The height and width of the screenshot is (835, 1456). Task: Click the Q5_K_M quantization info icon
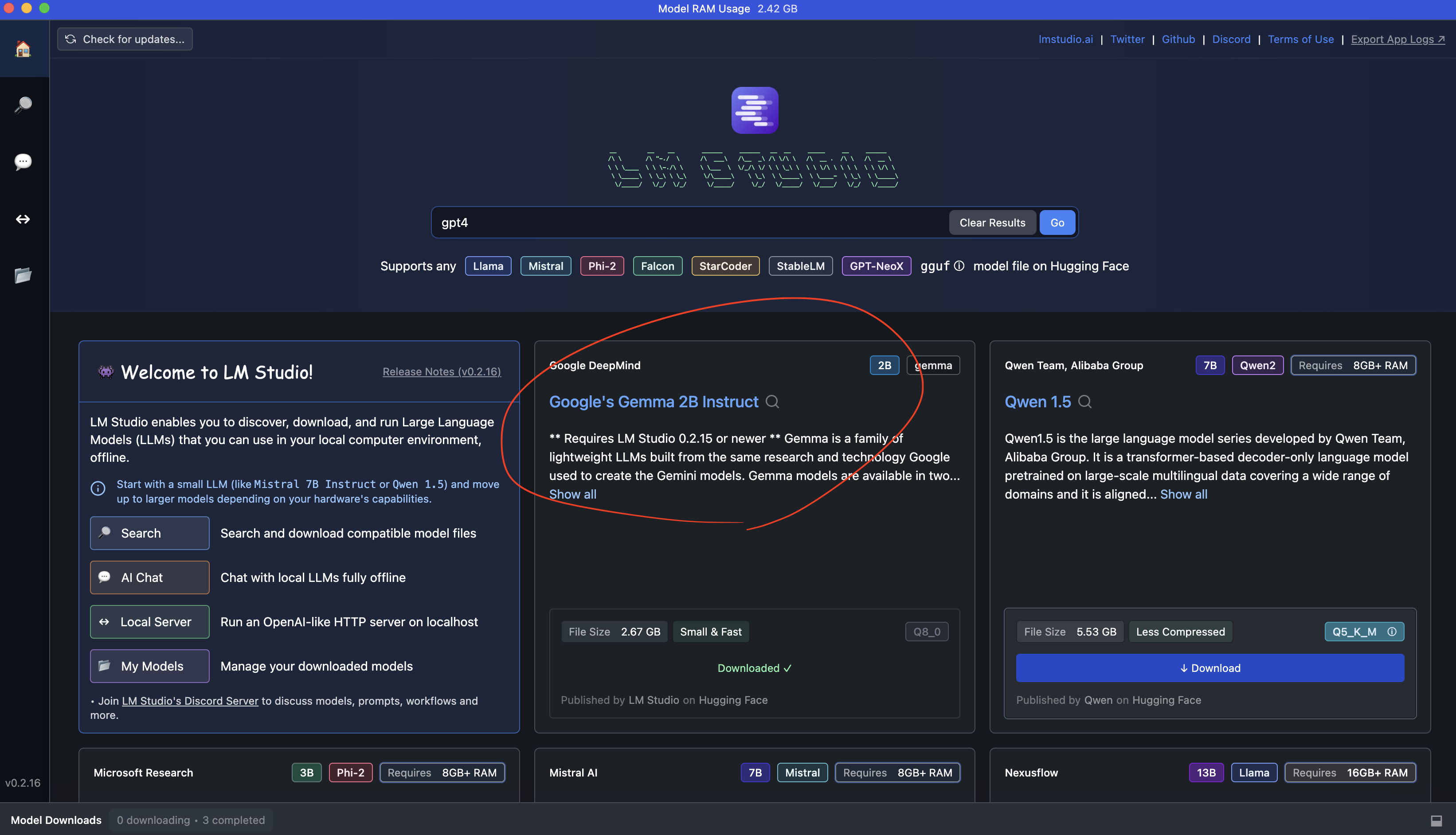click(x=1392, y=632)
